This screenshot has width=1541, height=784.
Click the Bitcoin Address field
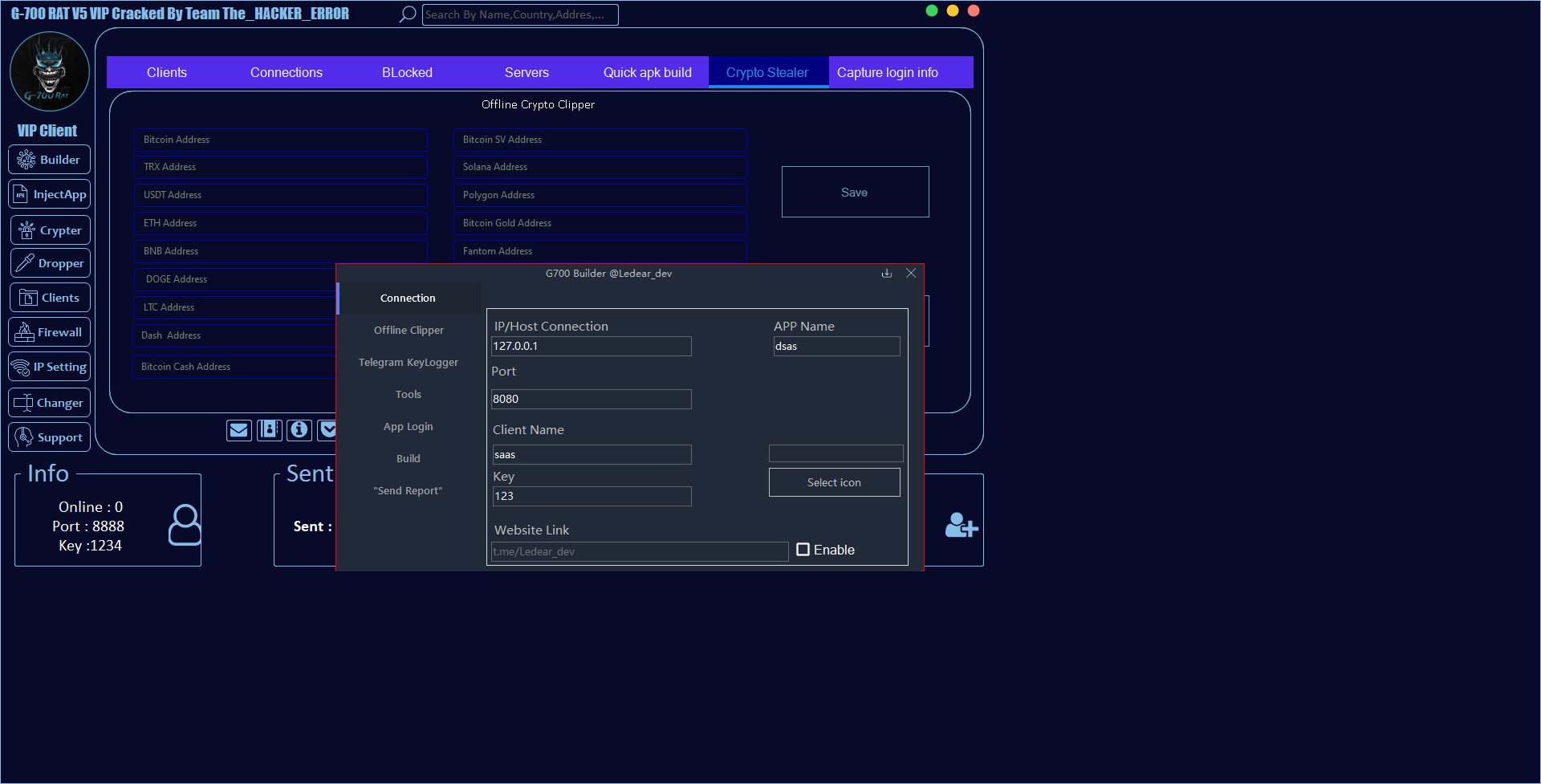pos(281,140)
